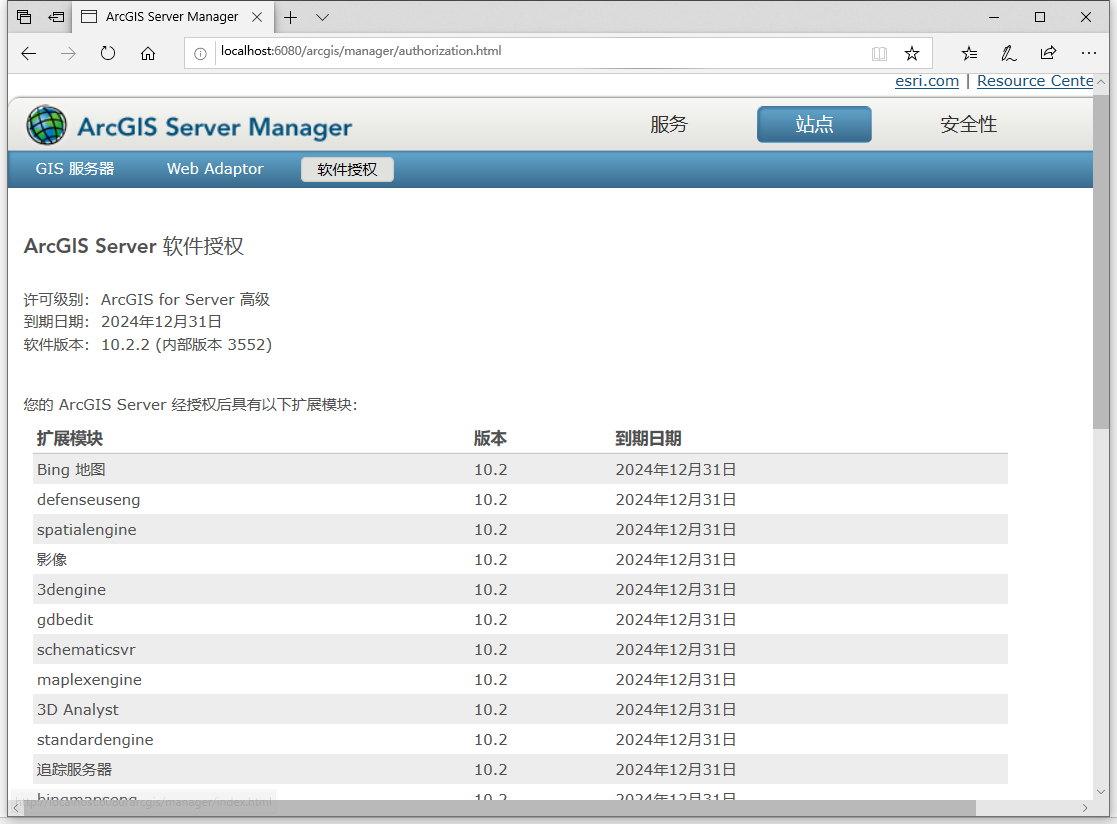Click the expiry date in gdbedit row
Screen dimensions: 1117x824
click(x=676, y=620)
